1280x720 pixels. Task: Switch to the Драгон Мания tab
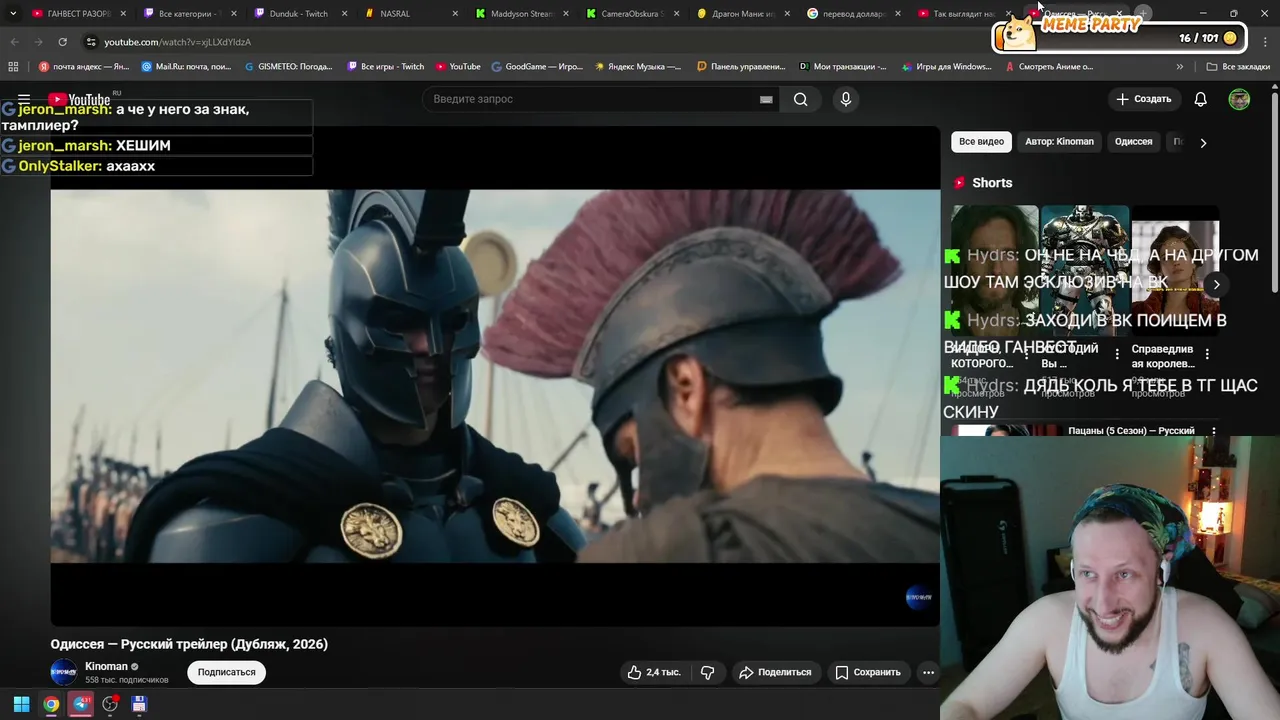pyautogui.click(x=742, y=13)
